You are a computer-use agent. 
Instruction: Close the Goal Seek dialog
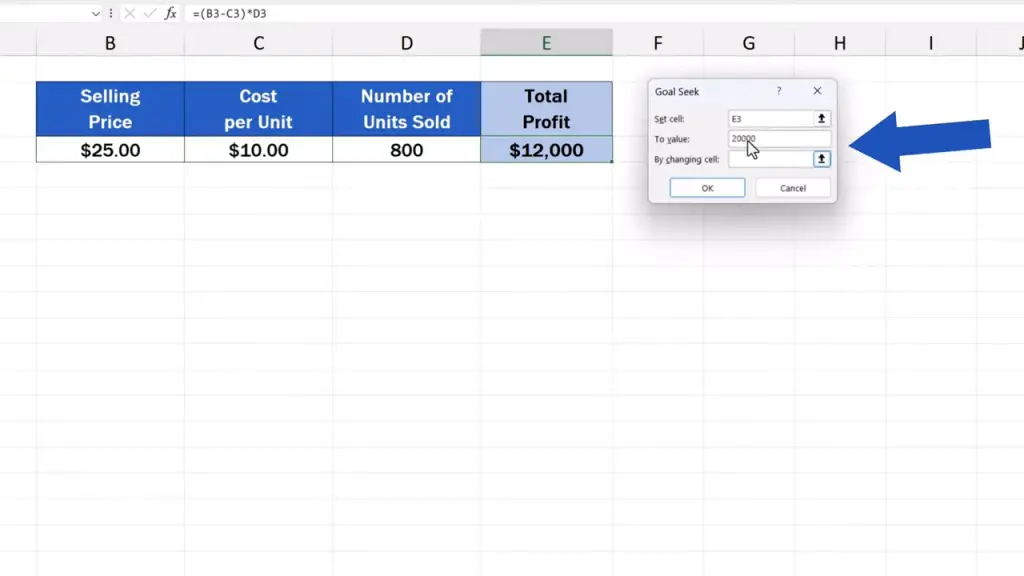[x=817, y=91]
